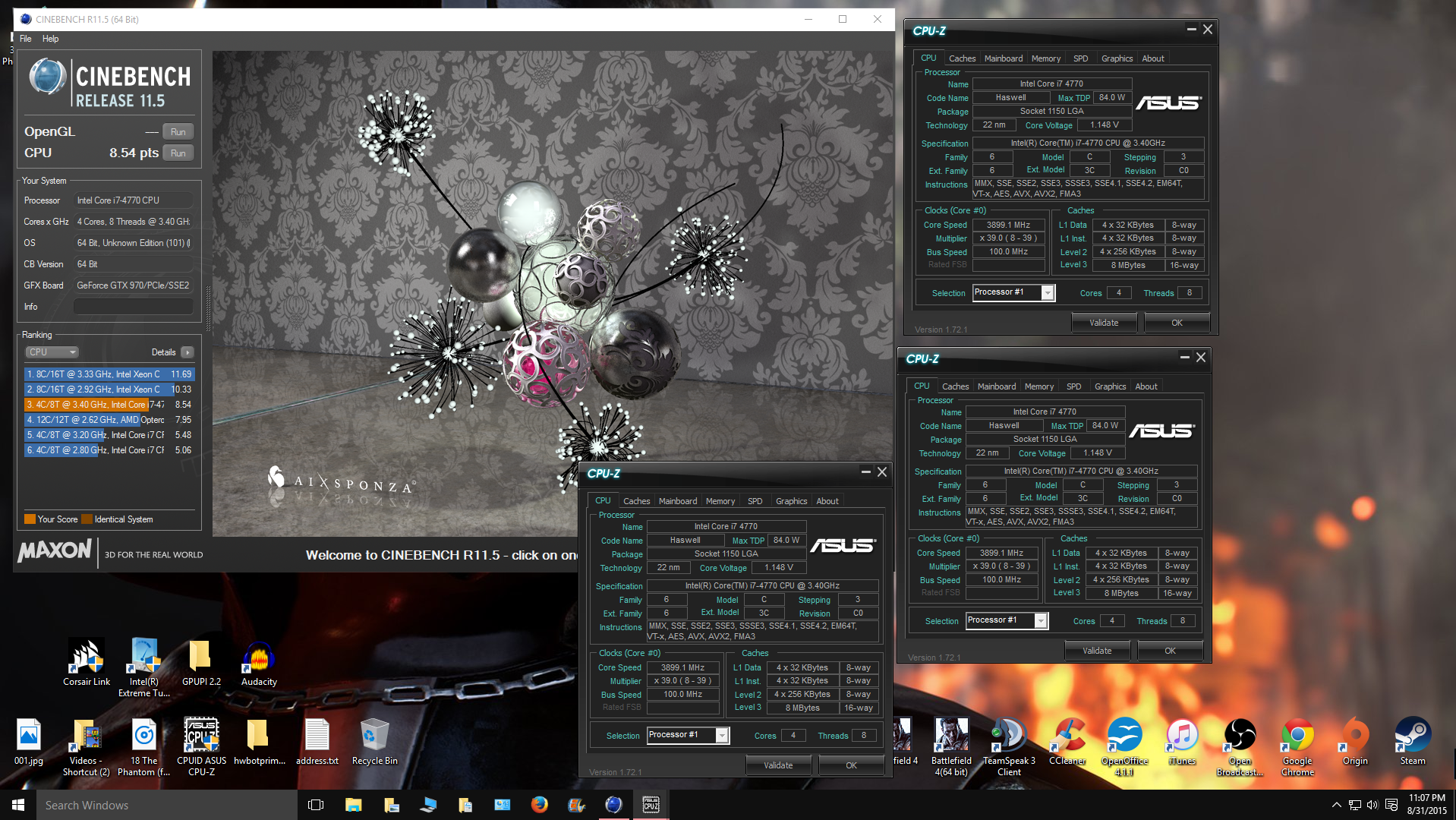The image size is (1456, 820).
Task: Open the 001.jpg image file
Action: pyautogui.click(x=29, y=742)
